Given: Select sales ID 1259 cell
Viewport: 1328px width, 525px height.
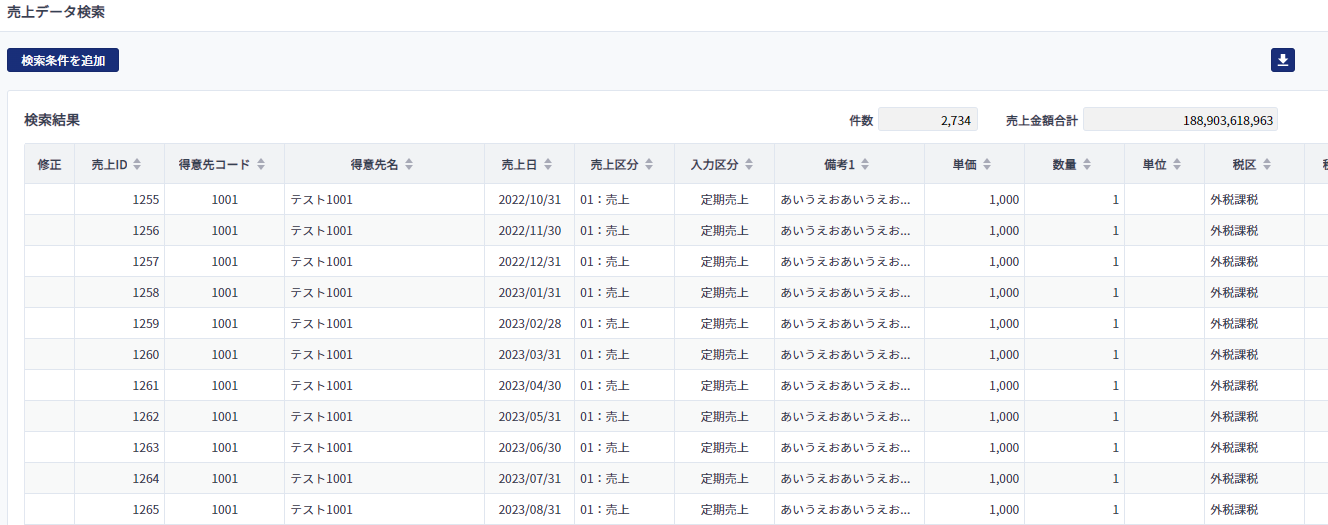Looking at the screenshot, I should coord(120,324).
